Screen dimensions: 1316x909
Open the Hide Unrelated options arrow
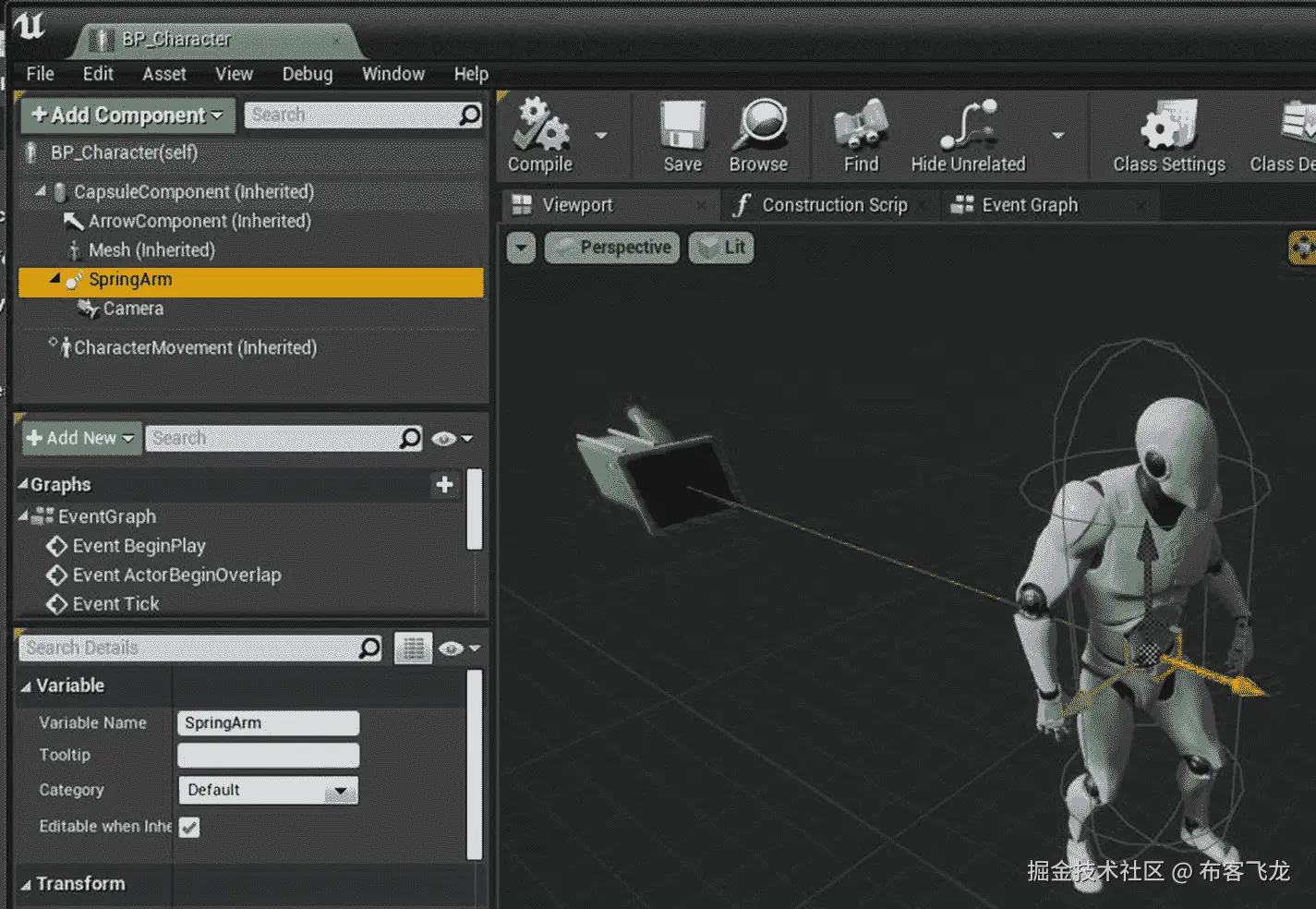pos(1058,136)
